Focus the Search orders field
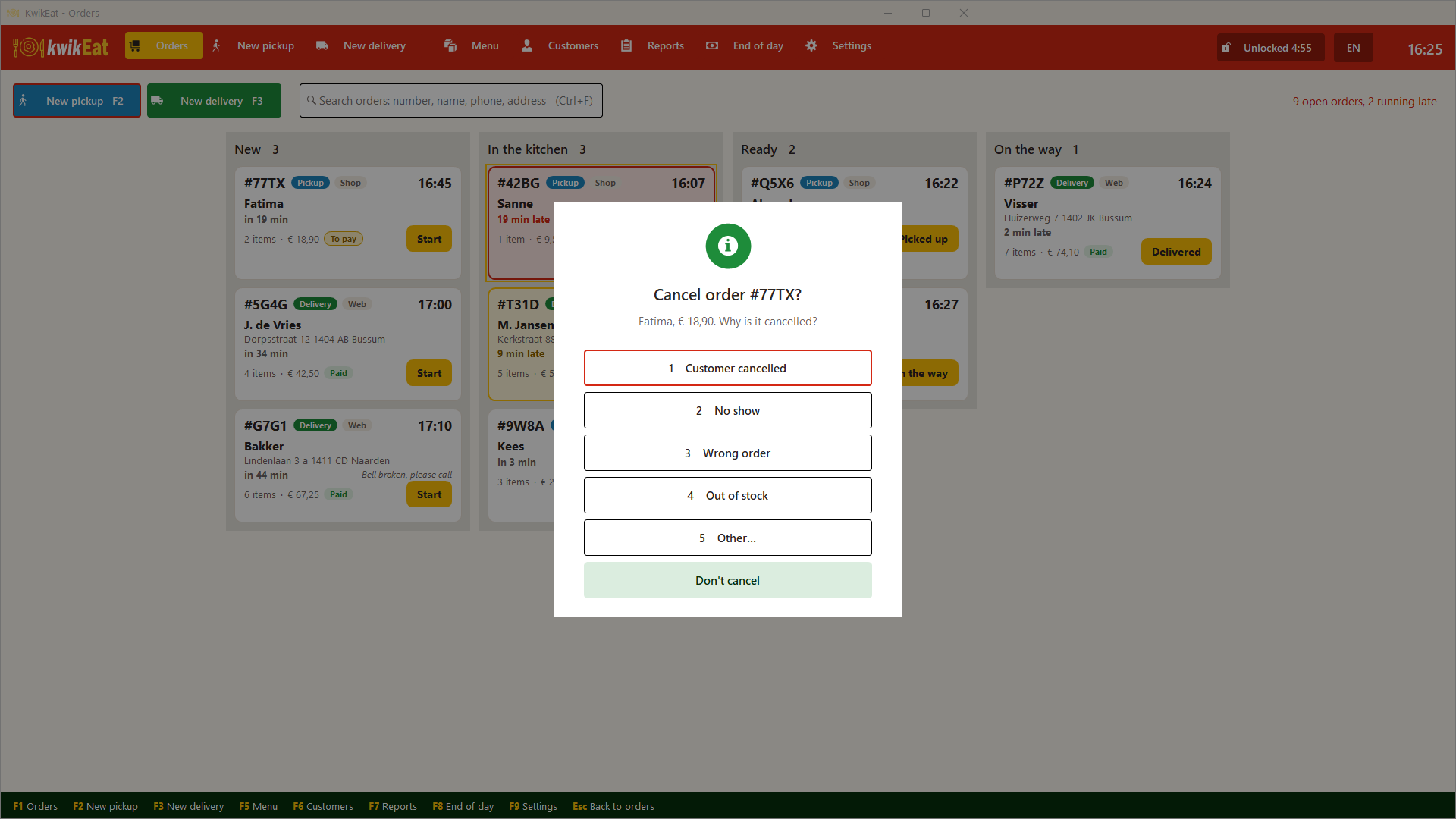Viewport: 1456px width, 819px height. (451, 100)
